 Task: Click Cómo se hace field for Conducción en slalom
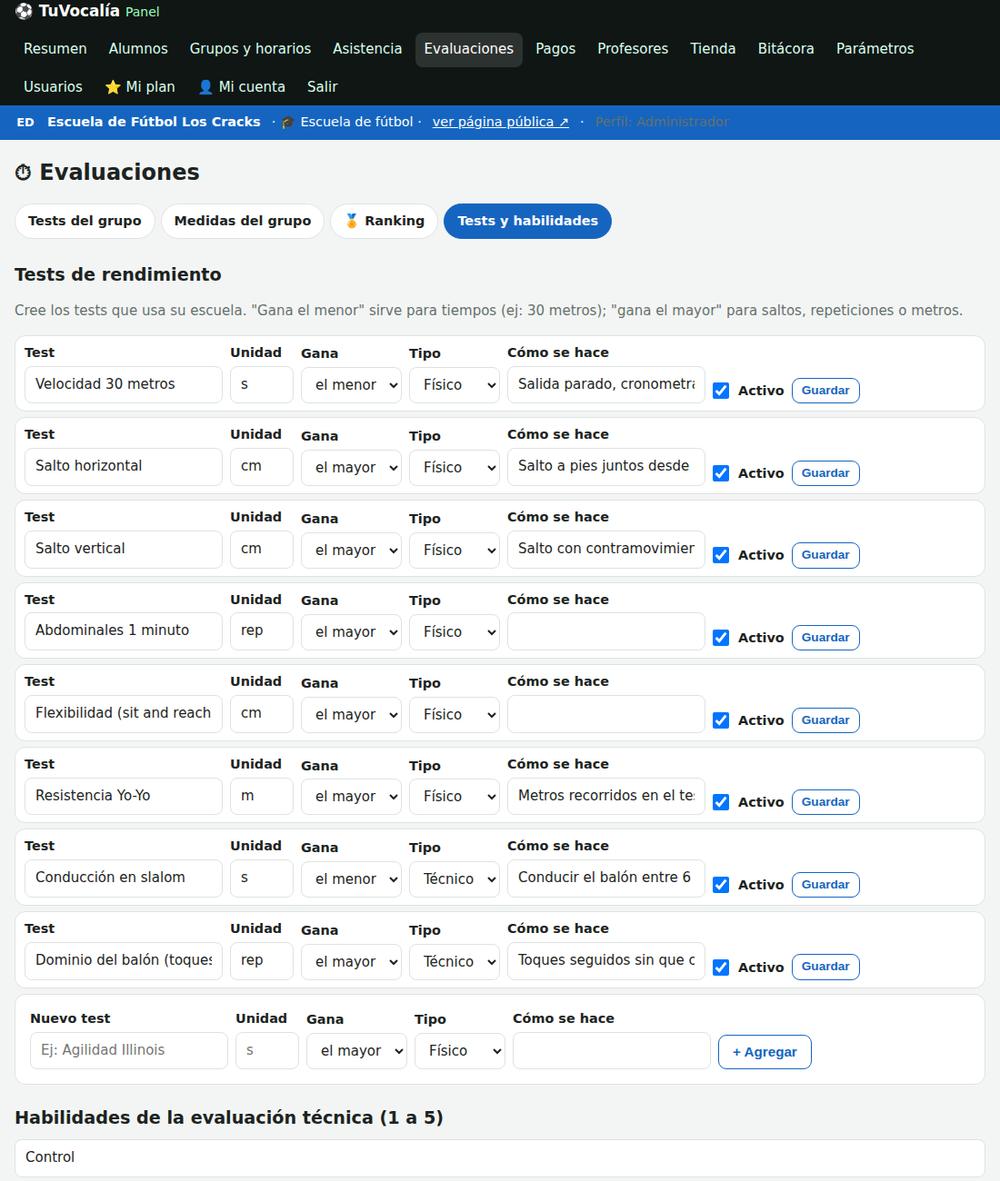[606, 878]
